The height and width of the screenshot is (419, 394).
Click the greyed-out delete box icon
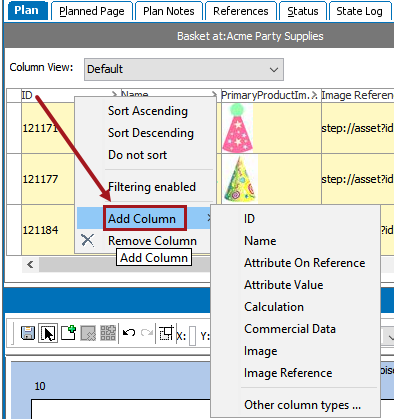click(88, 333)
